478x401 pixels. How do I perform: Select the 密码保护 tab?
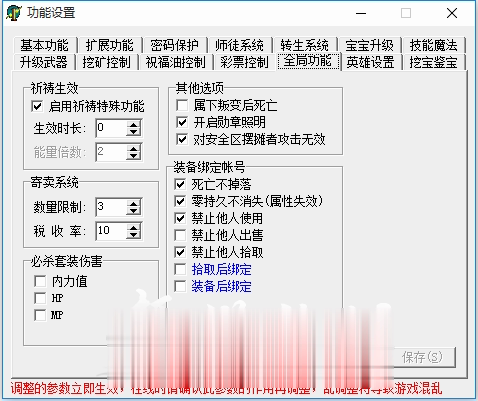174,45
